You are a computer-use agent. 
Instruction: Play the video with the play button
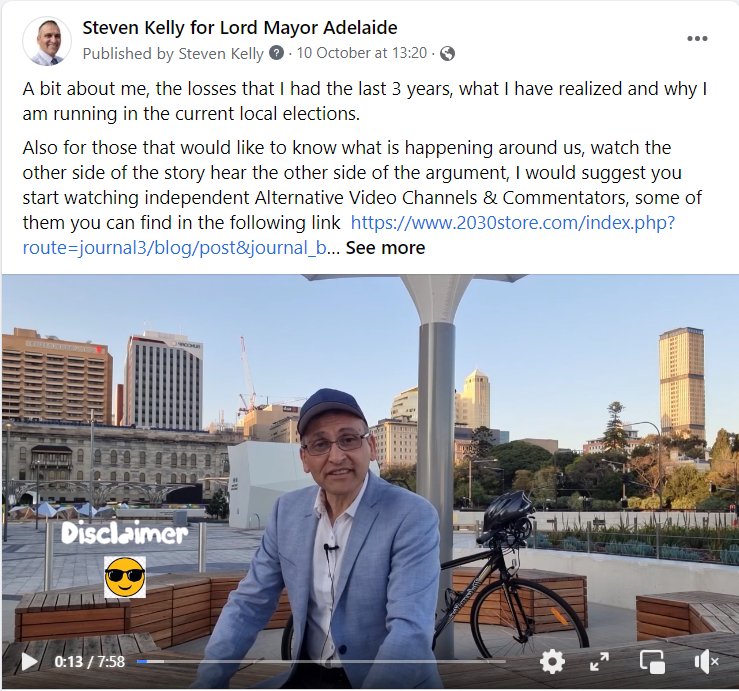pyautogui.click(x=29, y=661)
